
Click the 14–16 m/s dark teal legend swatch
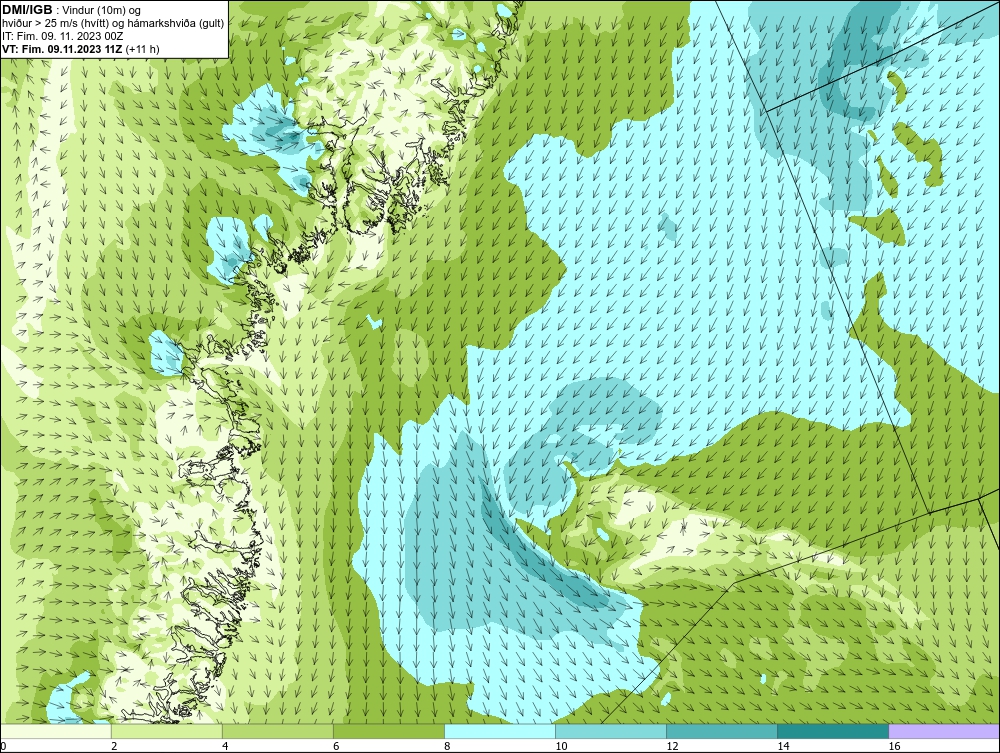(x=833, y=731)
